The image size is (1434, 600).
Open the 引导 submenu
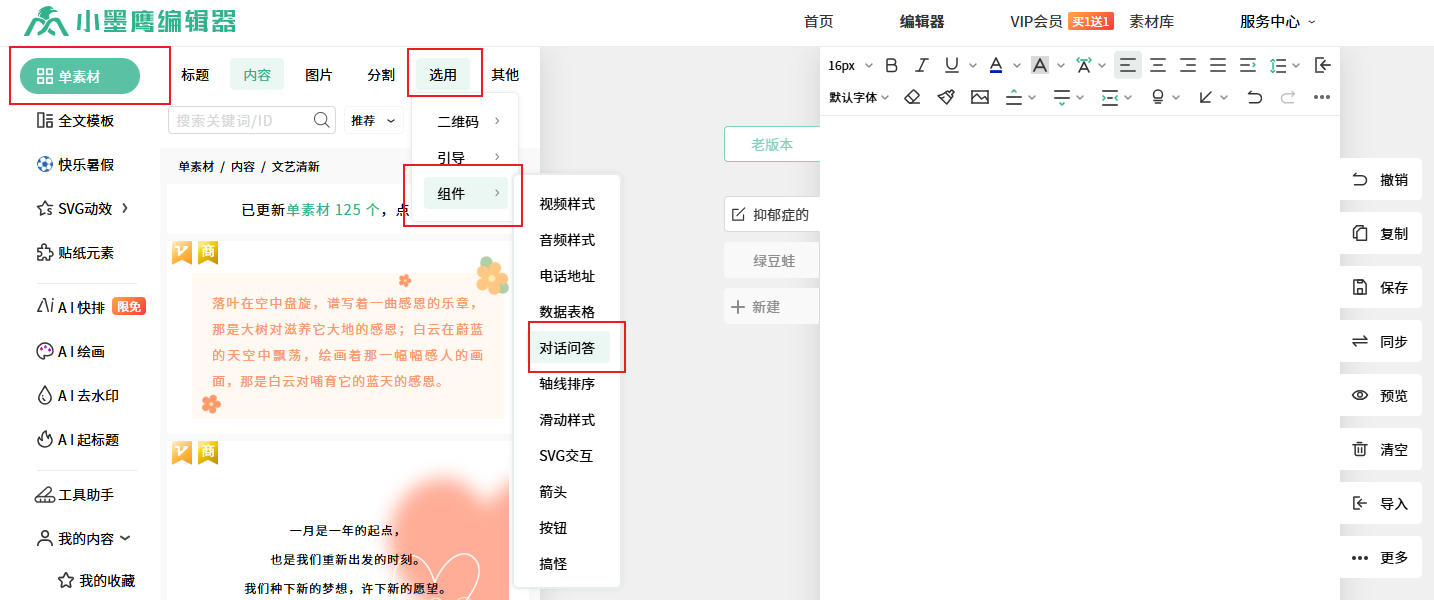click(x=467, y=157)
